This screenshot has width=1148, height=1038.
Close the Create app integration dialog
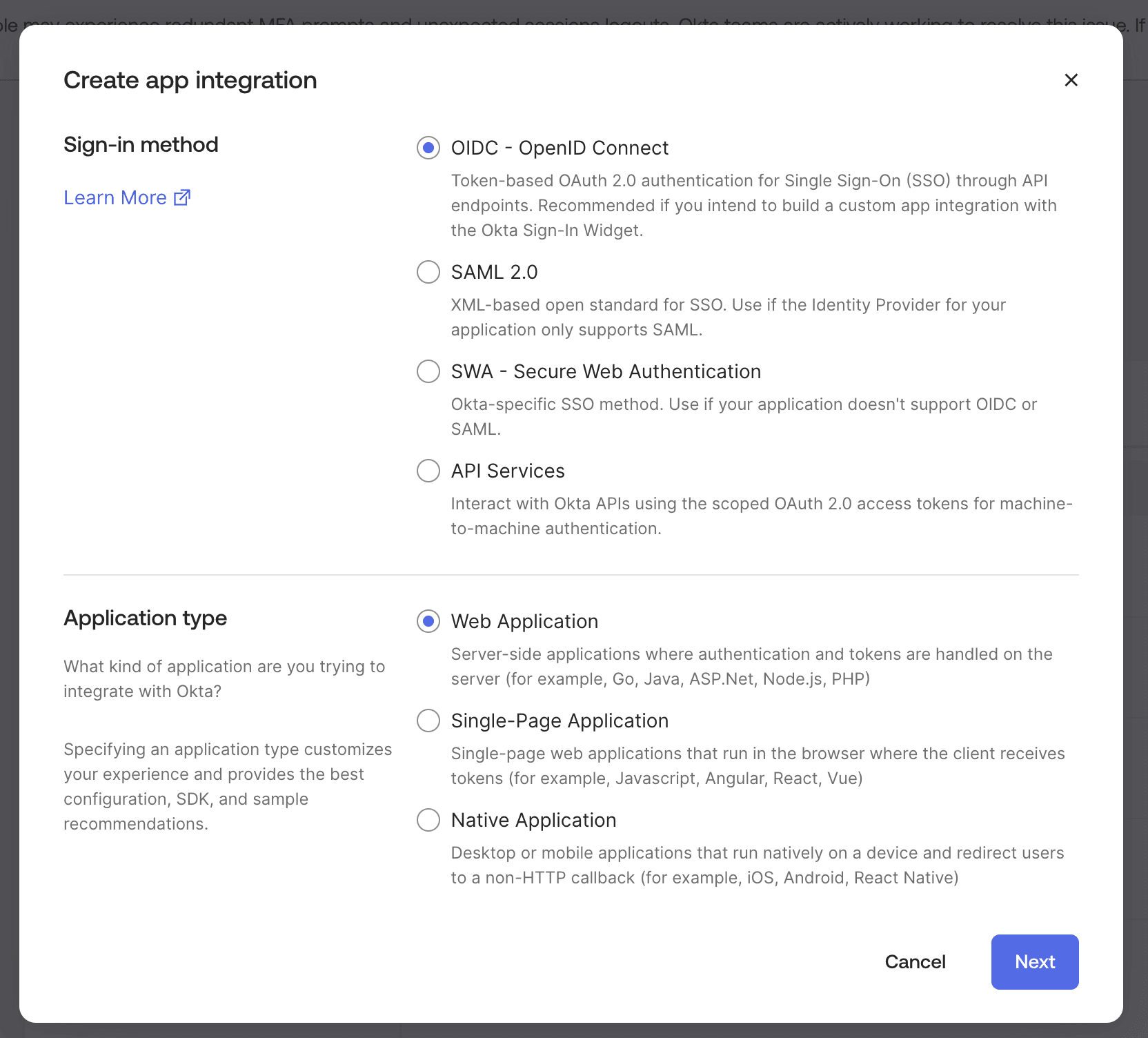point(1071,80)
